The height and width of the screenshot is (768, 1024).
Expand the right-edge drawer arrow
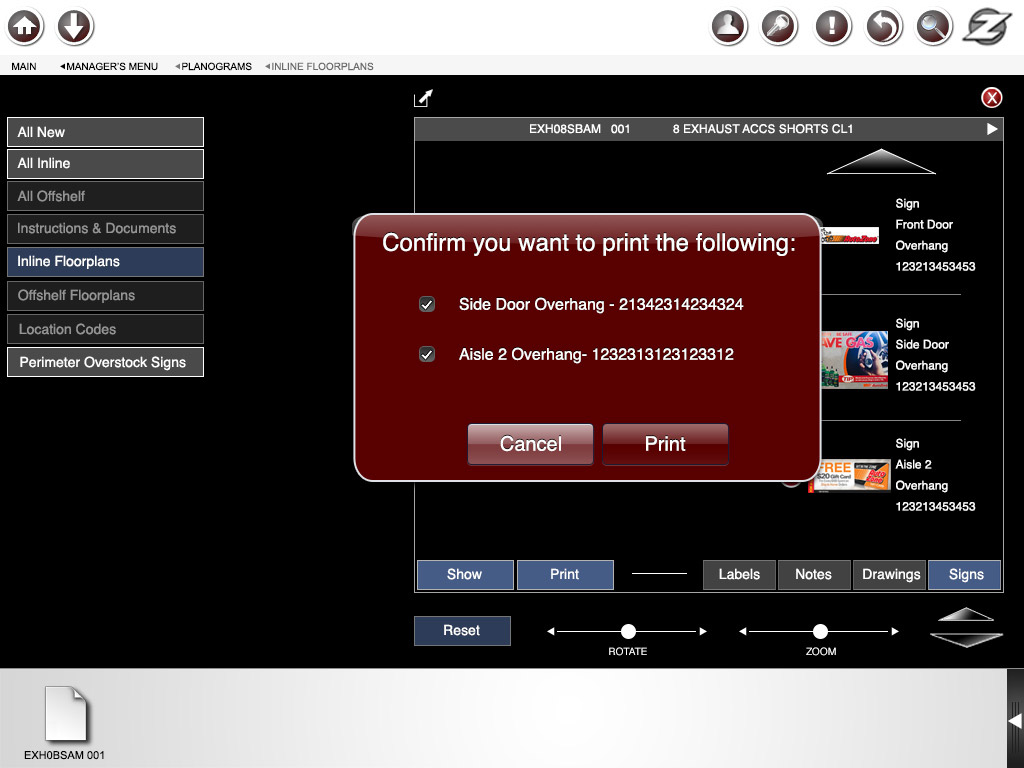1015,720
